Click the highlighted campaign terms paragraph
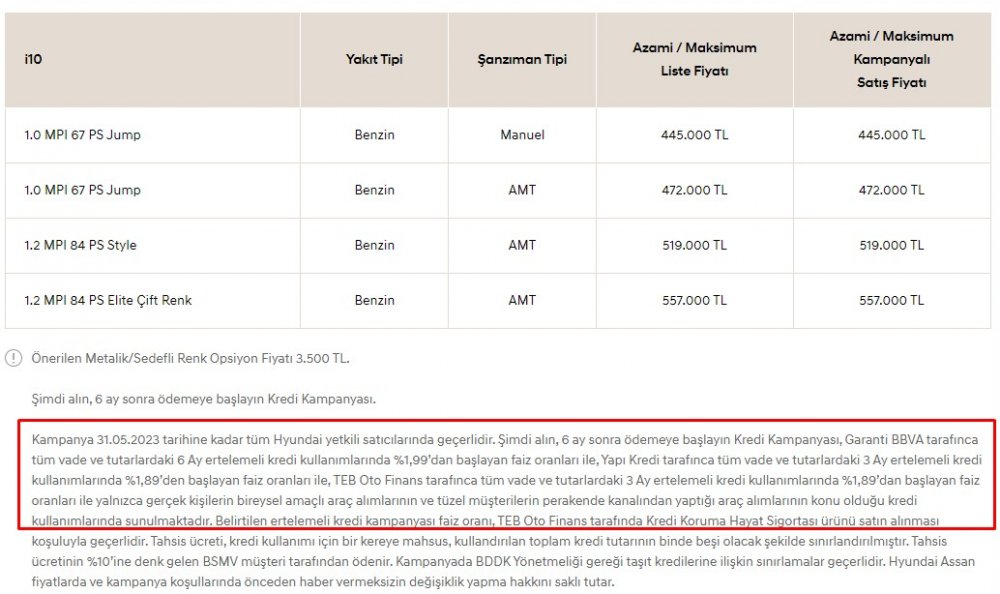Viewport: 1000px width, 594px height. pyautogui.click(x=507, y=474)
